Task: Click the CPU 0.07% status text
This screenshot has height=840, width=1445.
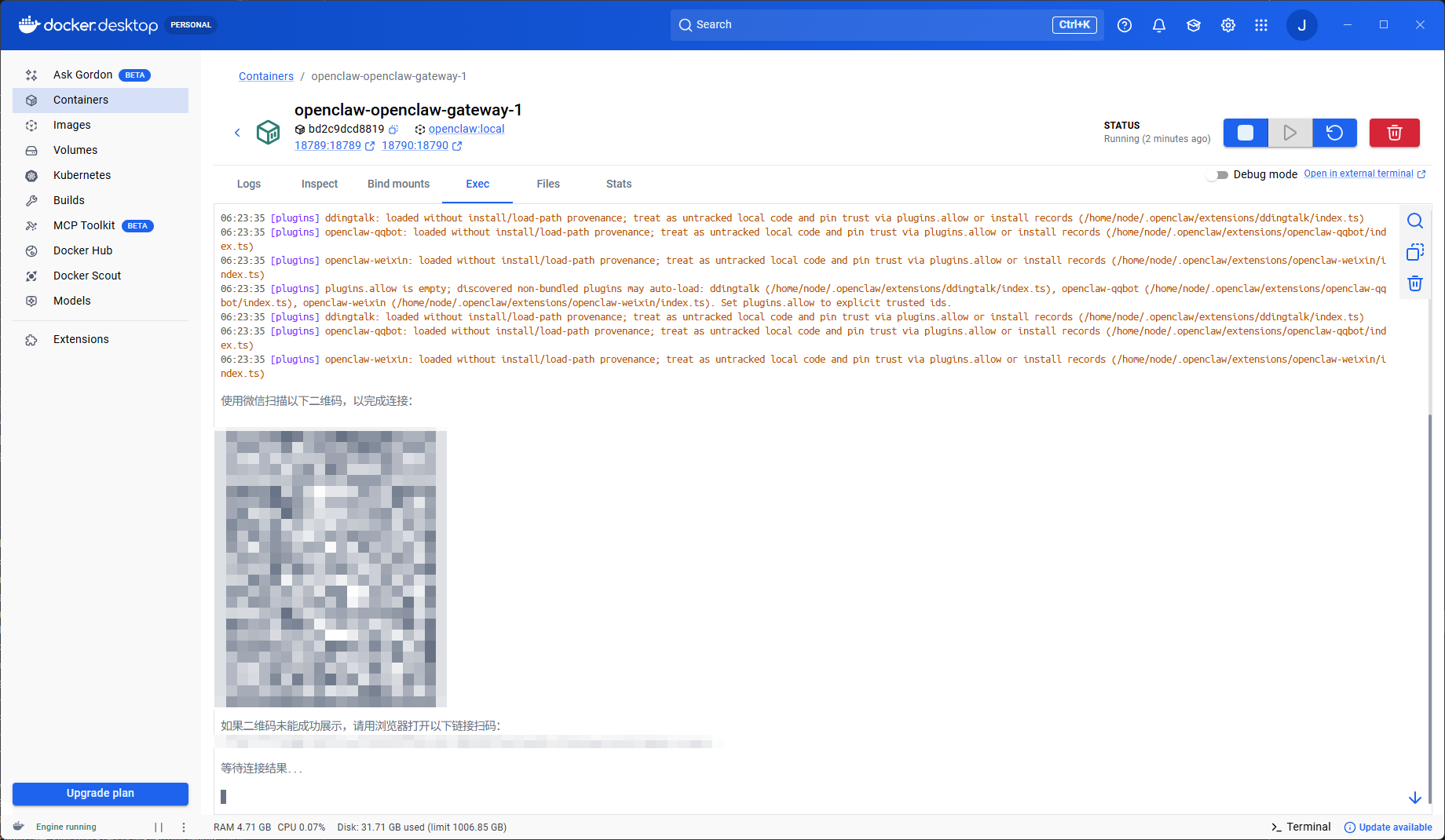Action: pos(302,827)
